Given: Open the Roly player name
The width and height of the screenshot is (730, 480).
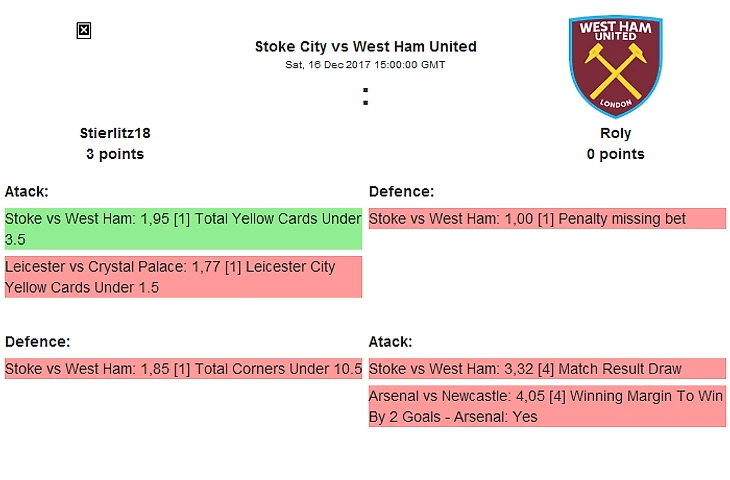Looking at the screenshot, I should (x=615, y=133).
